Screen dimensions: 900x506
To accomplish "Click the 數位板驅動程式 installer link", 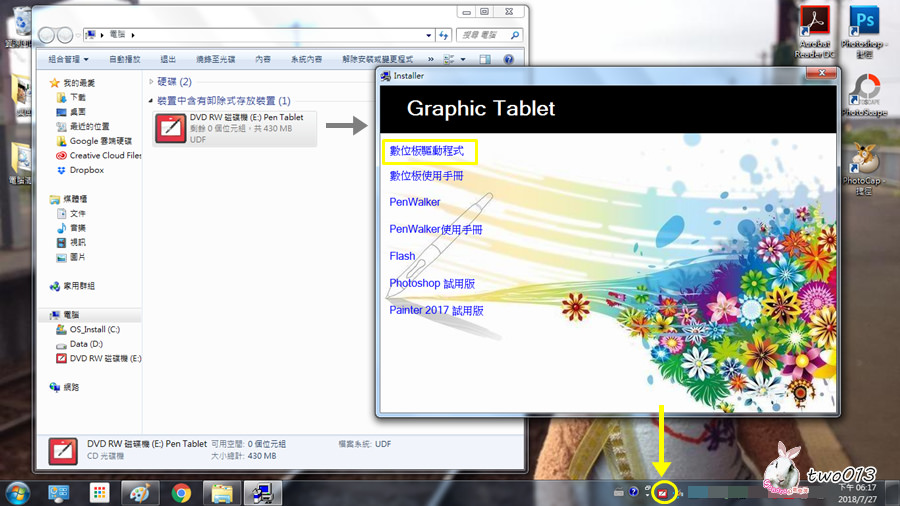I will click(427, 151).
